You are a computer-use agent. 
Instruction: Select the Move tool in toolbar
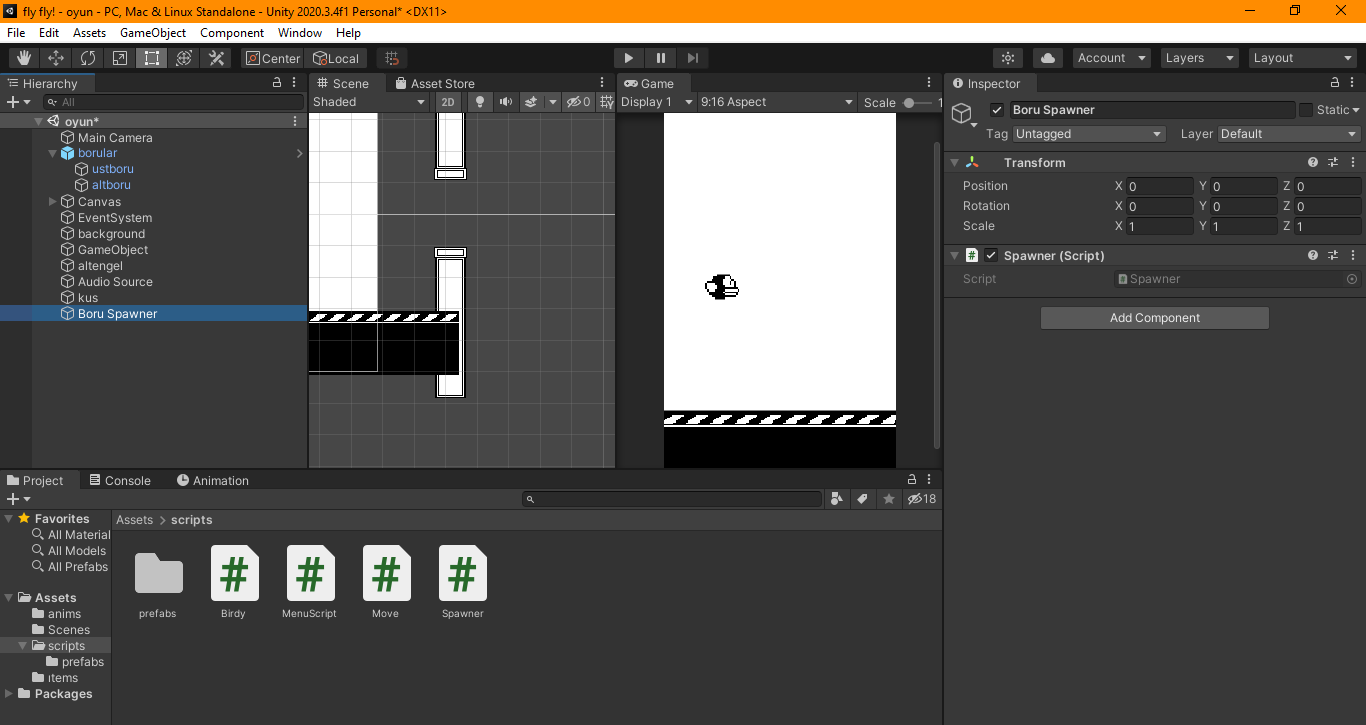pos(56,58)
